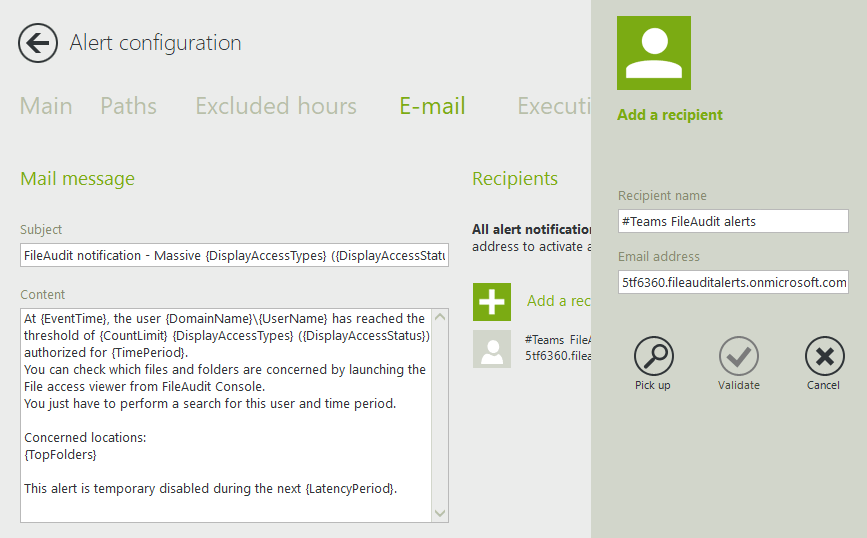Select the gray avatar icon in Recipients list
The width and height of the screenshot is (867, 538).
[x=492, y=349]
